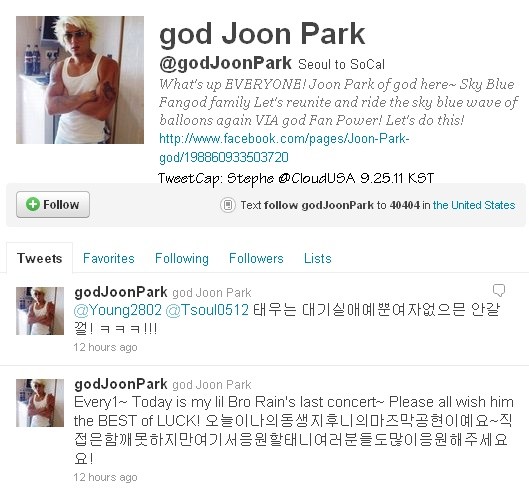Click the United States link
The width and height of the screenshot is (529, 492).
(474, 205)
